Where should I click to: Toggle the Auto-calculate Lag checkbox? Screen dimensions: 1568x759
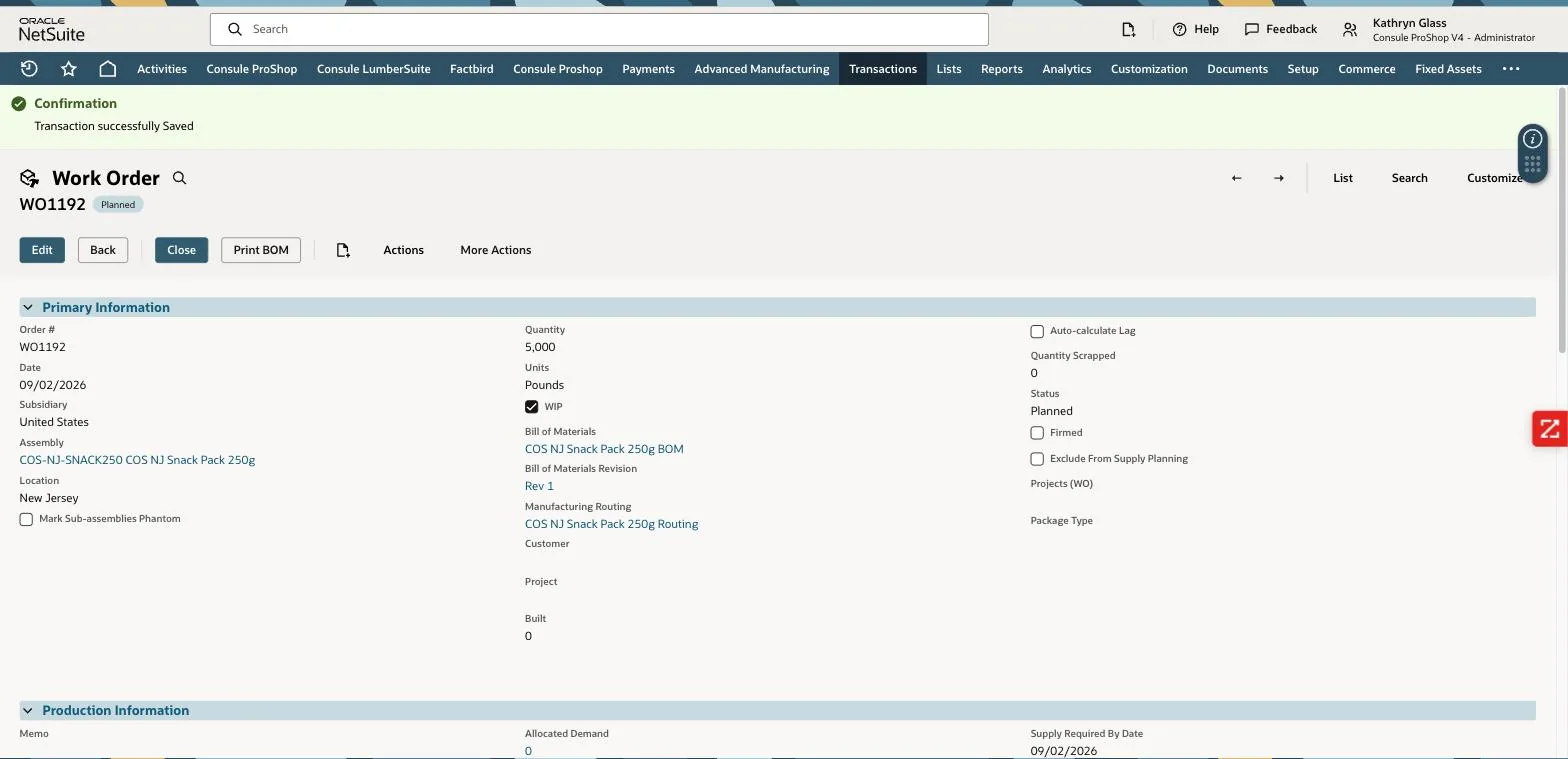pos(1037,331)
